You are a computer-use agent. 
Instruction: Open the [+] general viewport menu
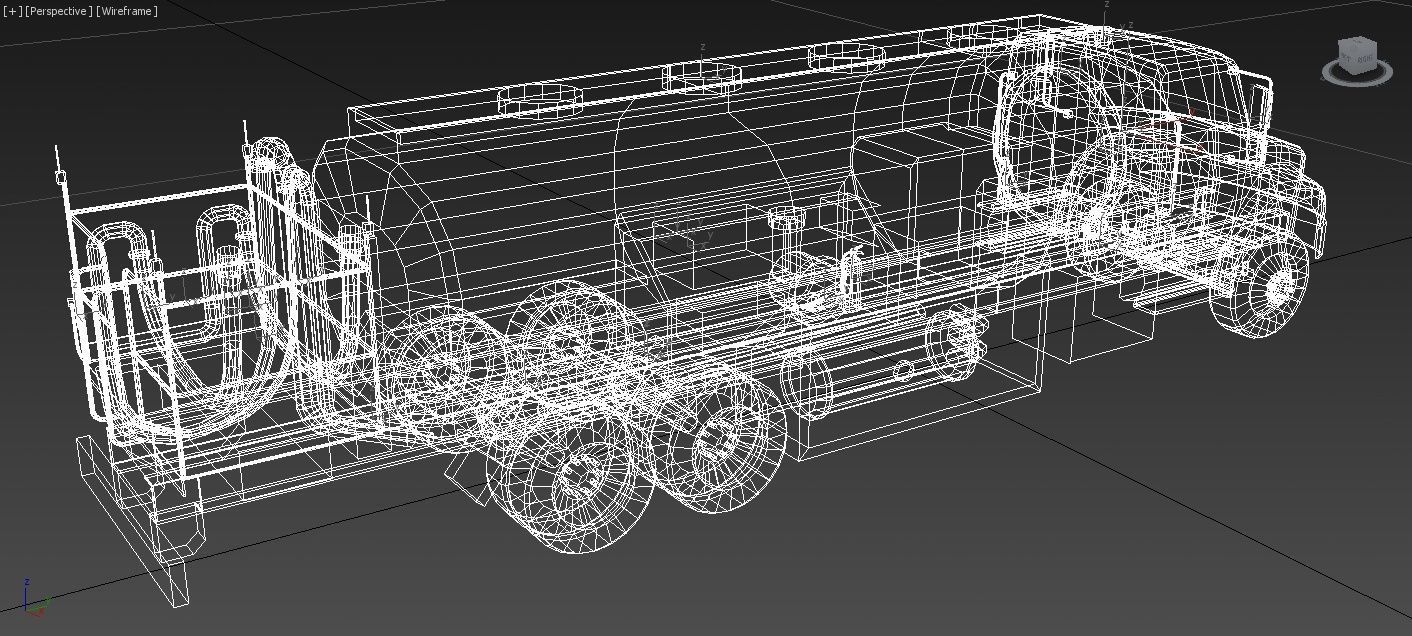tap(12, 11)
